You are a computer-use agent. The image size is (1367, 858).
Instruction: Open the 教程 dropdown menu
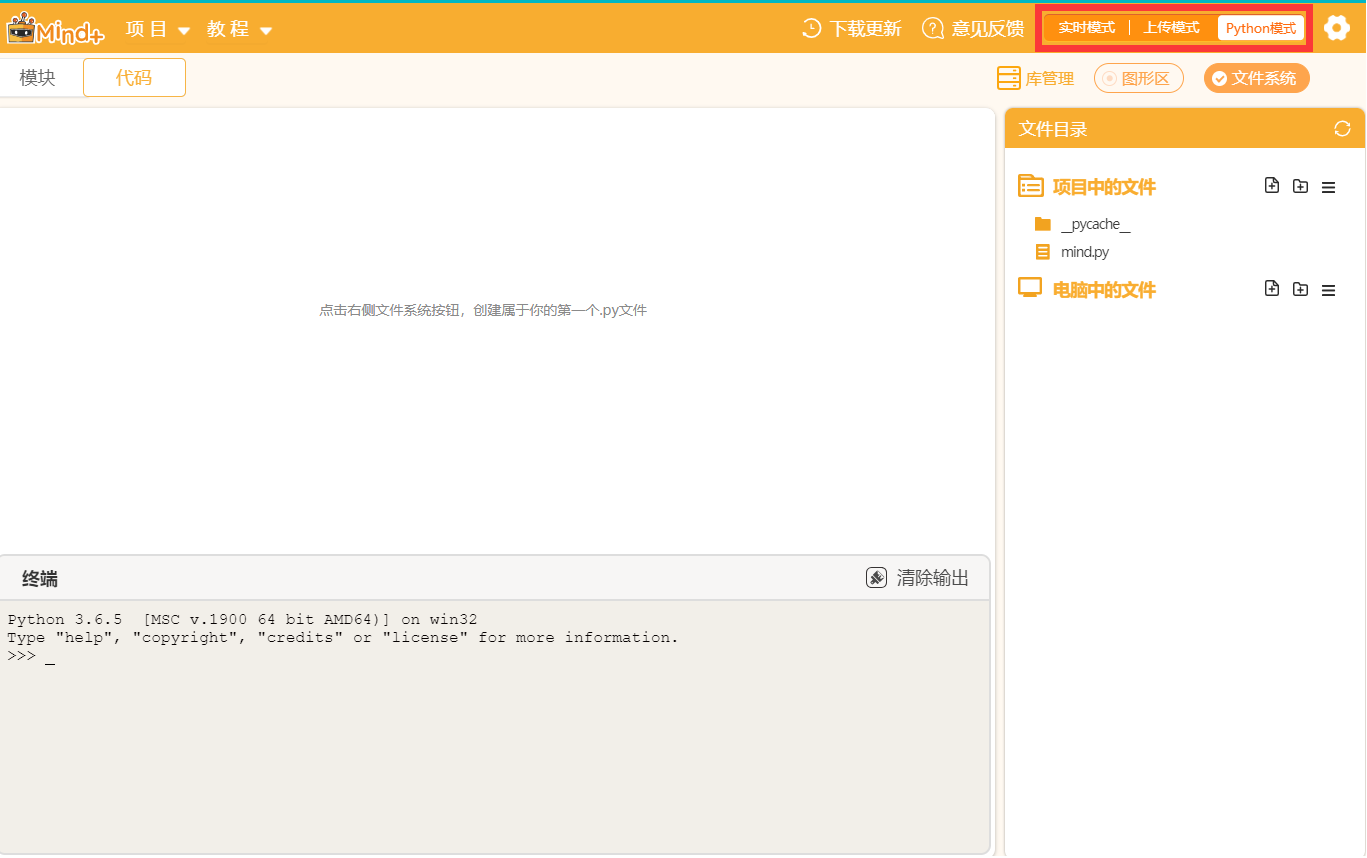[239, 29]
